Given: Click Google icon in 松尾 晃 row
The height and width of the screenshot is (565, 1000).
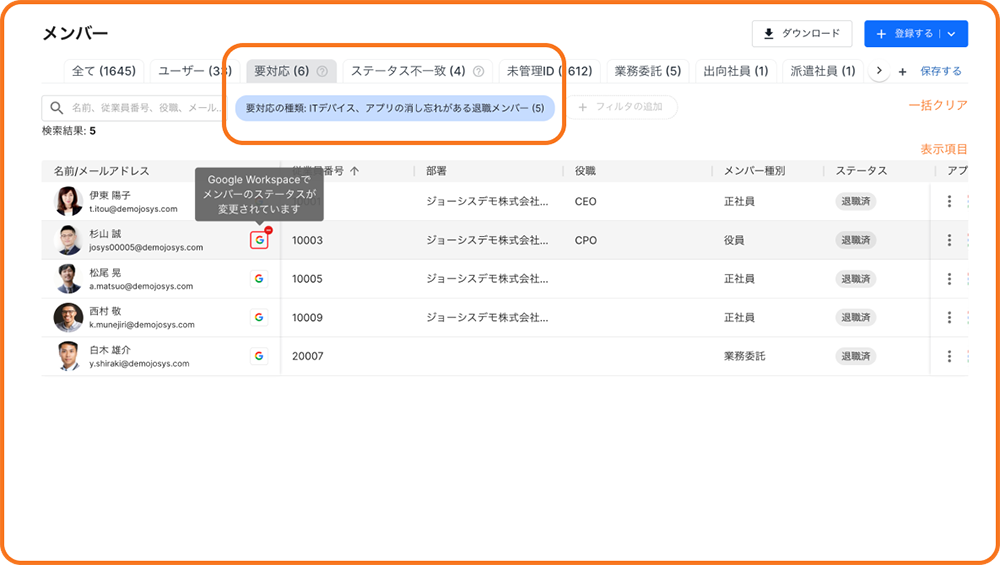Looking at the screenshot, I should (259, 278).
